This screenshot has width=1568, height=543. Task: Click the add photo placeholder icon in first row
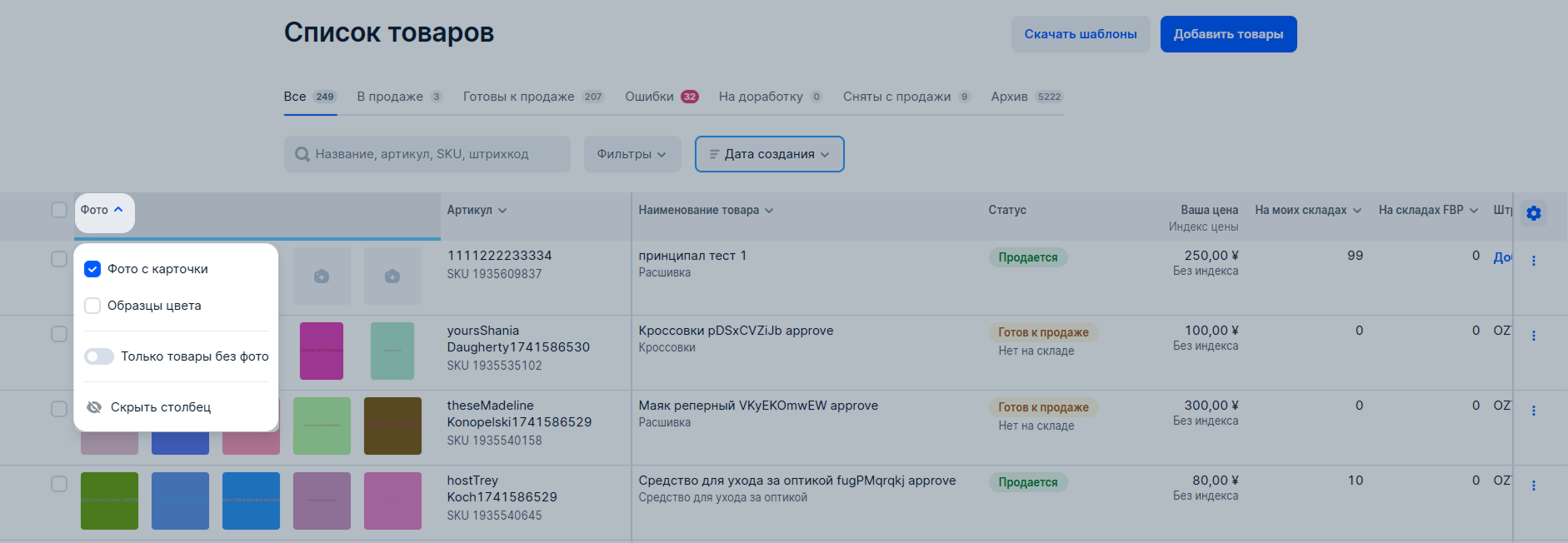[x=322, y=276]
